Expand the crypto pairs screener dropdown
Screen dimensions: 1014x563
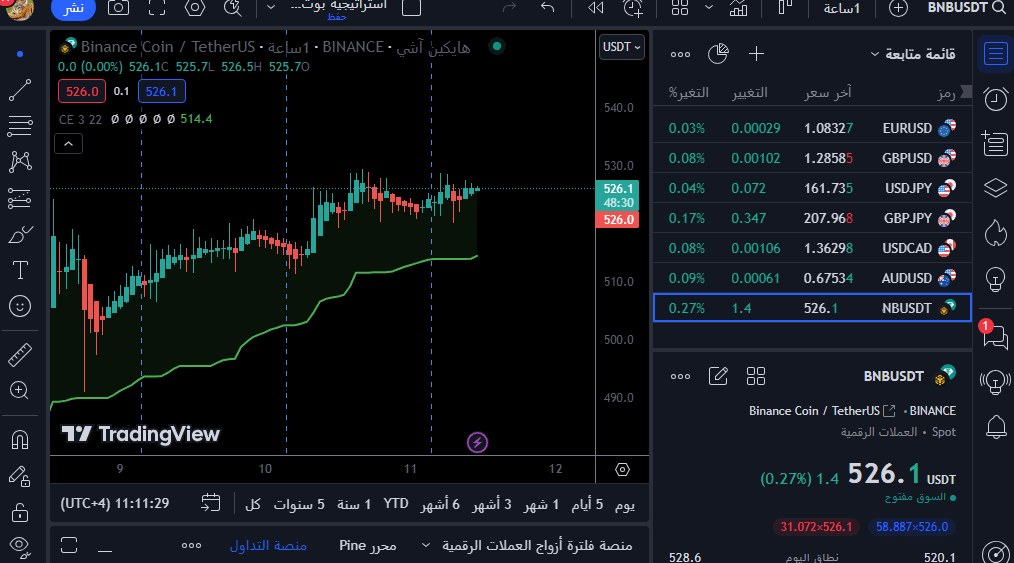point(426,546)
